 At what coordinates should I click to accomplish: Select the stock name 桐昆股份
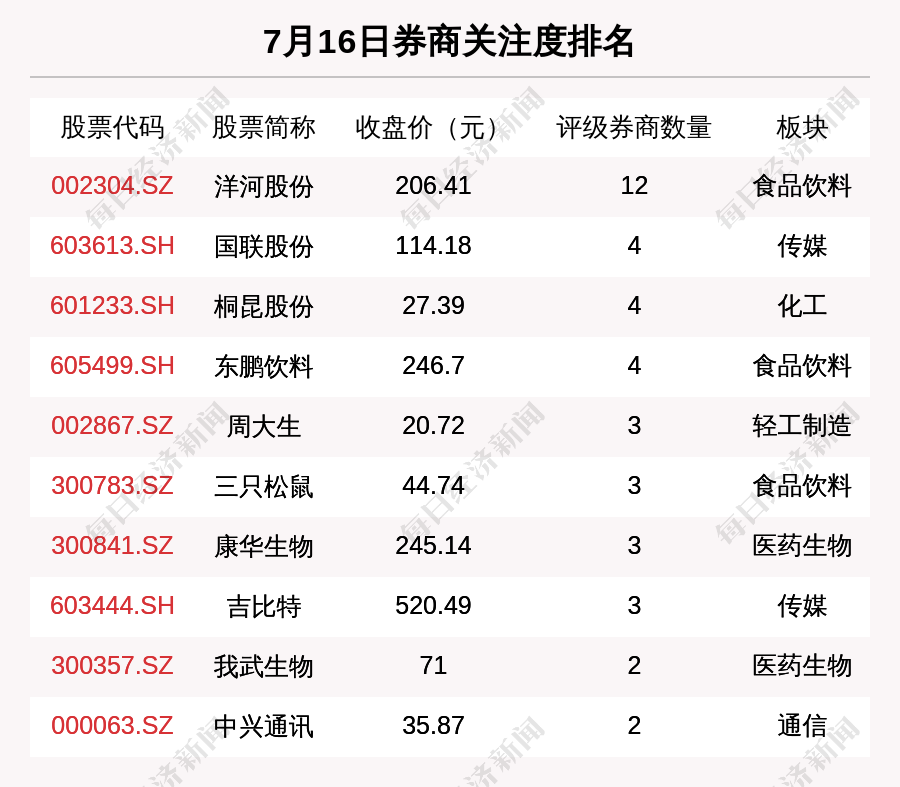pyautogui.click(x=263, y=306)
